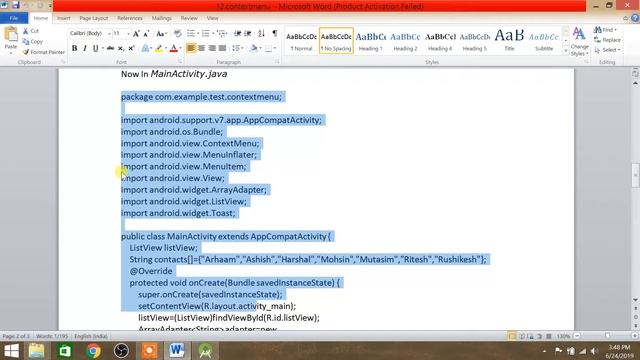Apply the Title style

[x=509, y=41]
